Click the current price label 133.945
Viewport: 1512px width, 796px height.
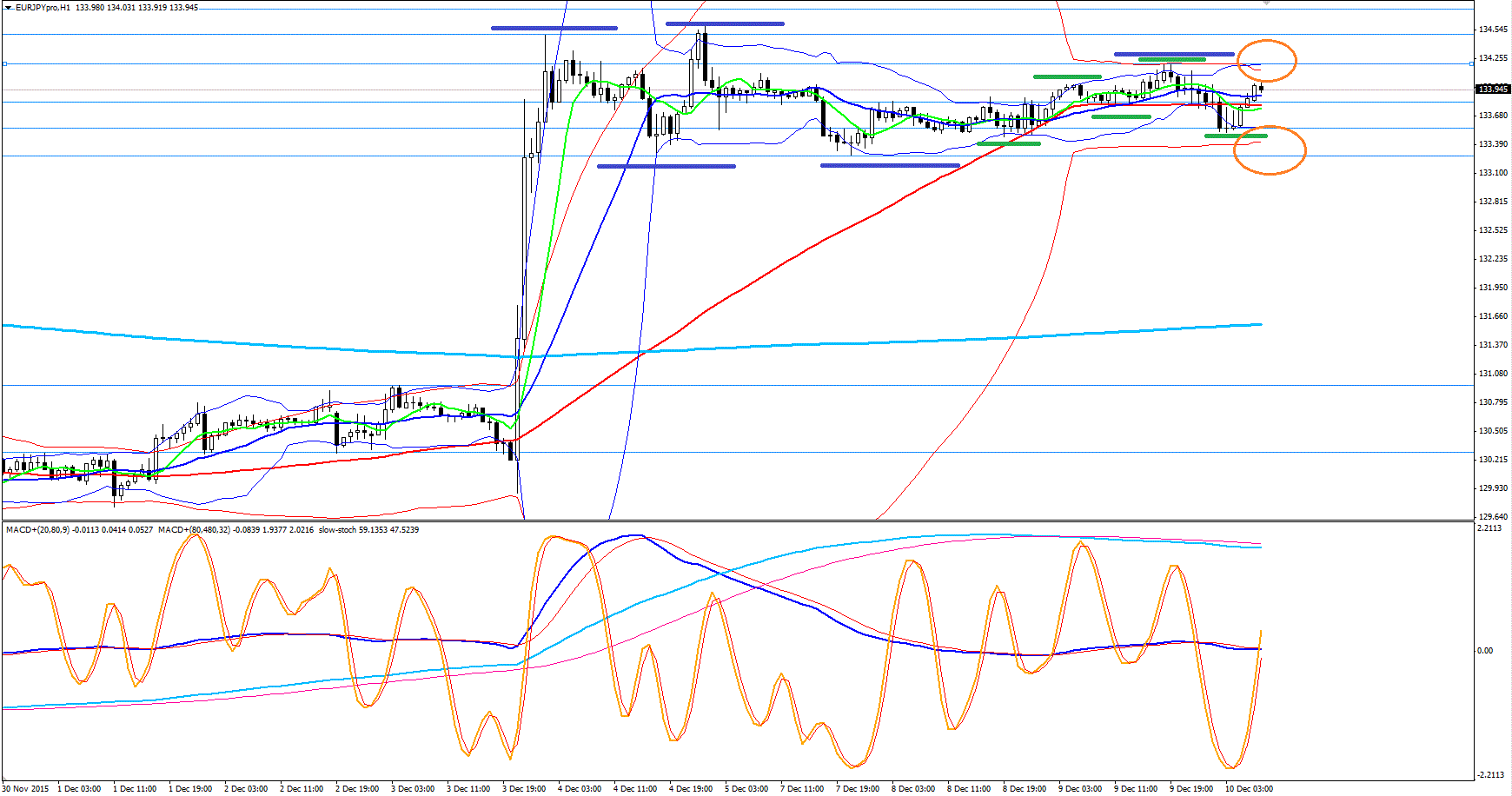pos(1493,89)
